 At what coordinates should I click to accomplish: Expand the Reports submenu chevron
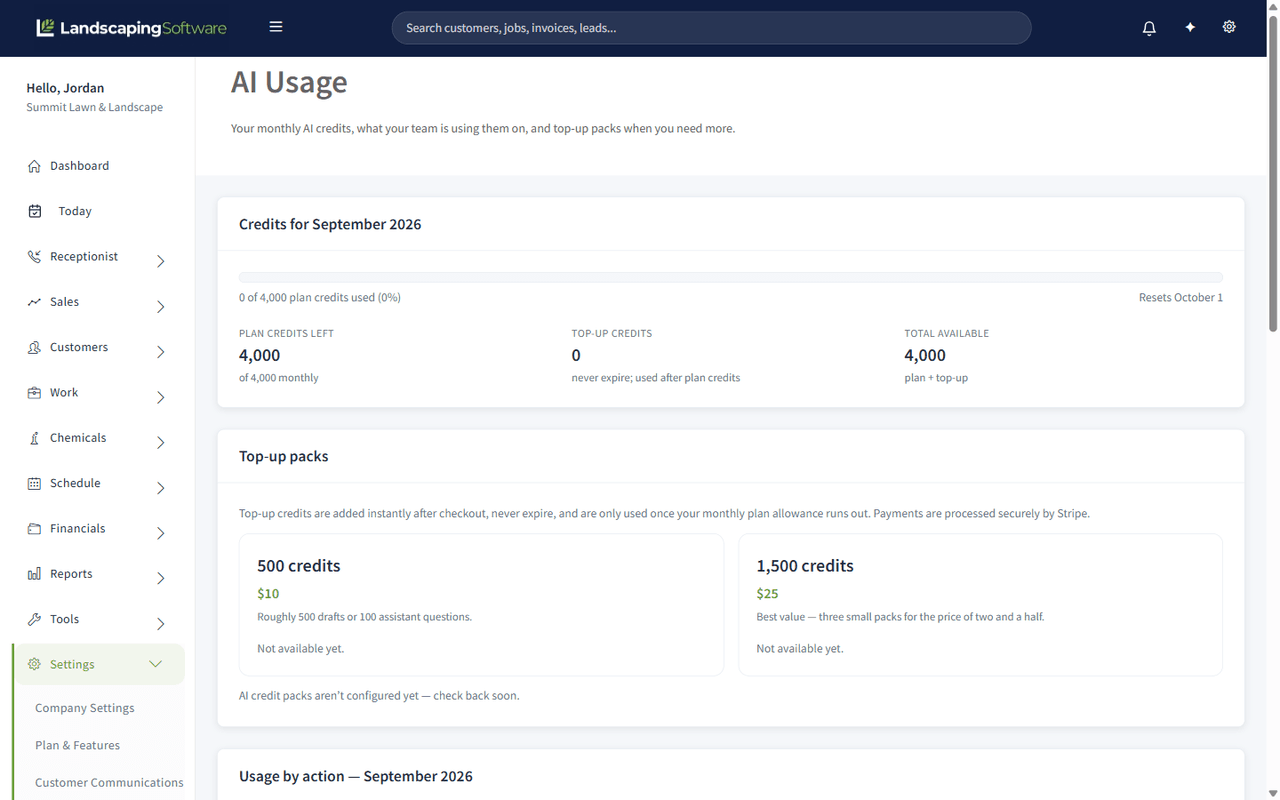(161, 578)
